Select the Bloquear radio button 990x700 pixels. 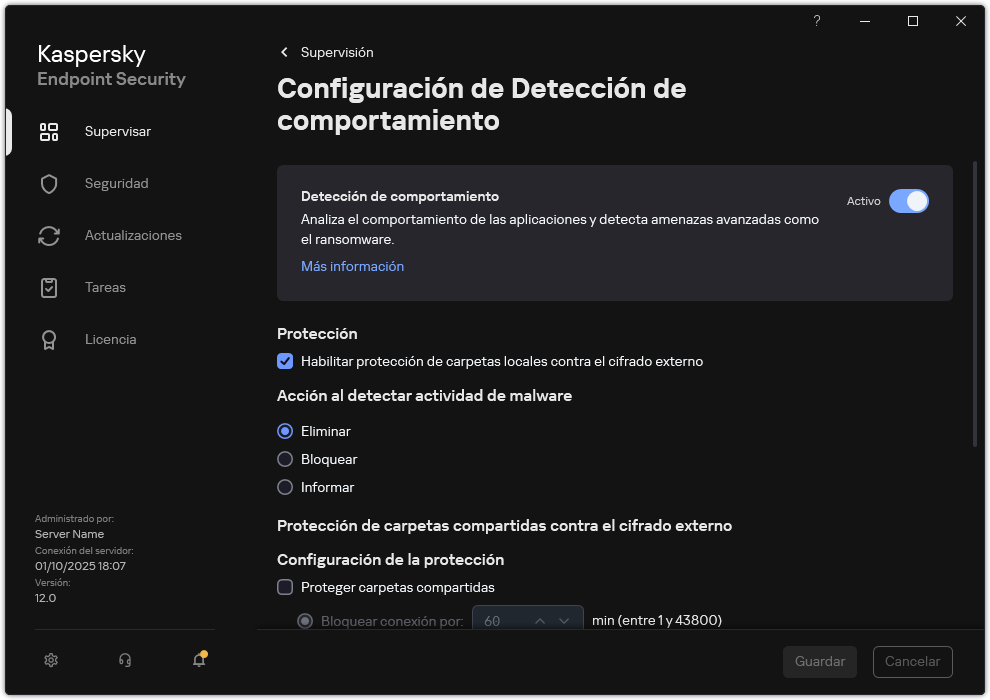285,459
